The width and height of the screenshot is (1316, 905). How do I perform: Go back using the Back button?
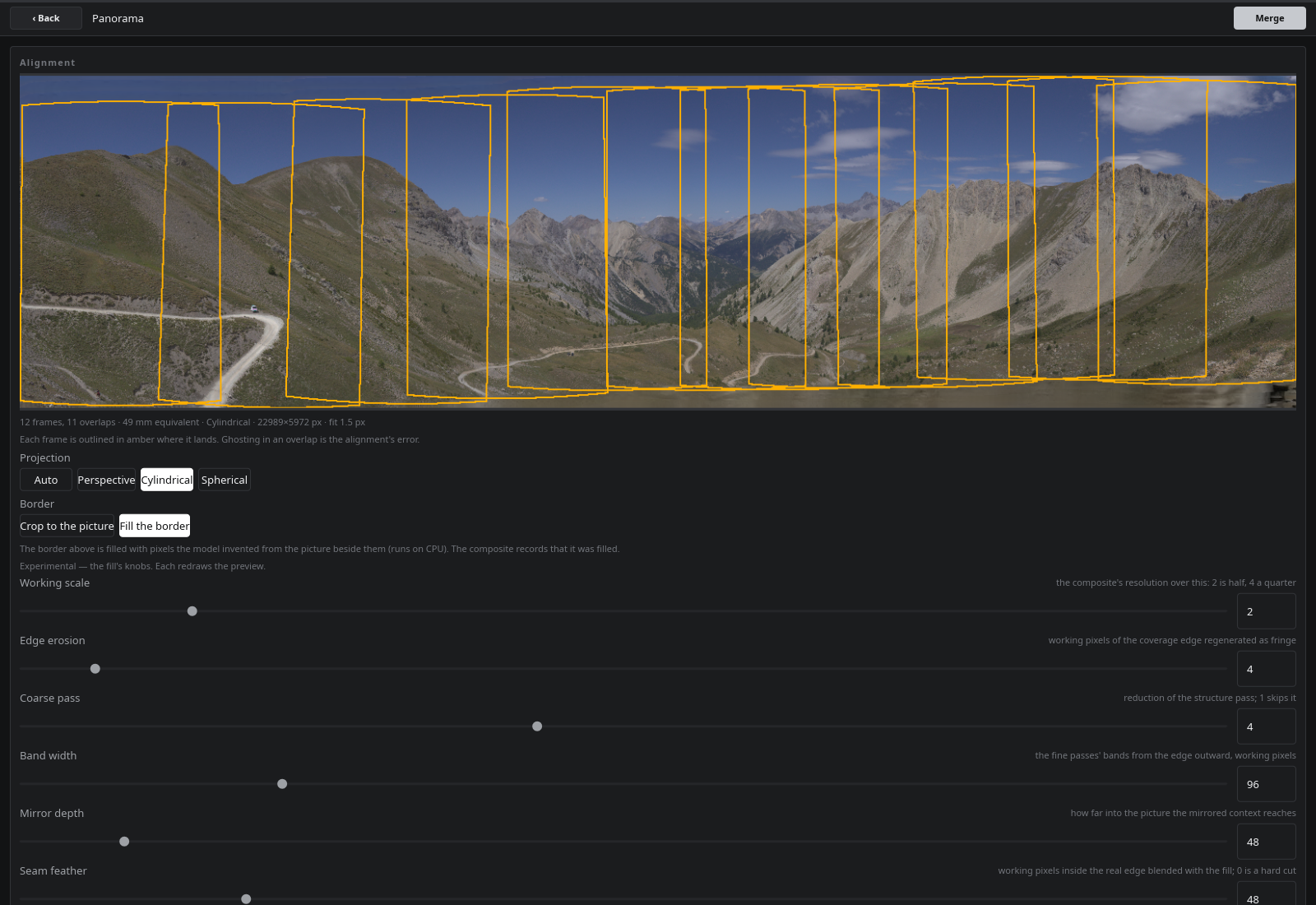[46, 18]
